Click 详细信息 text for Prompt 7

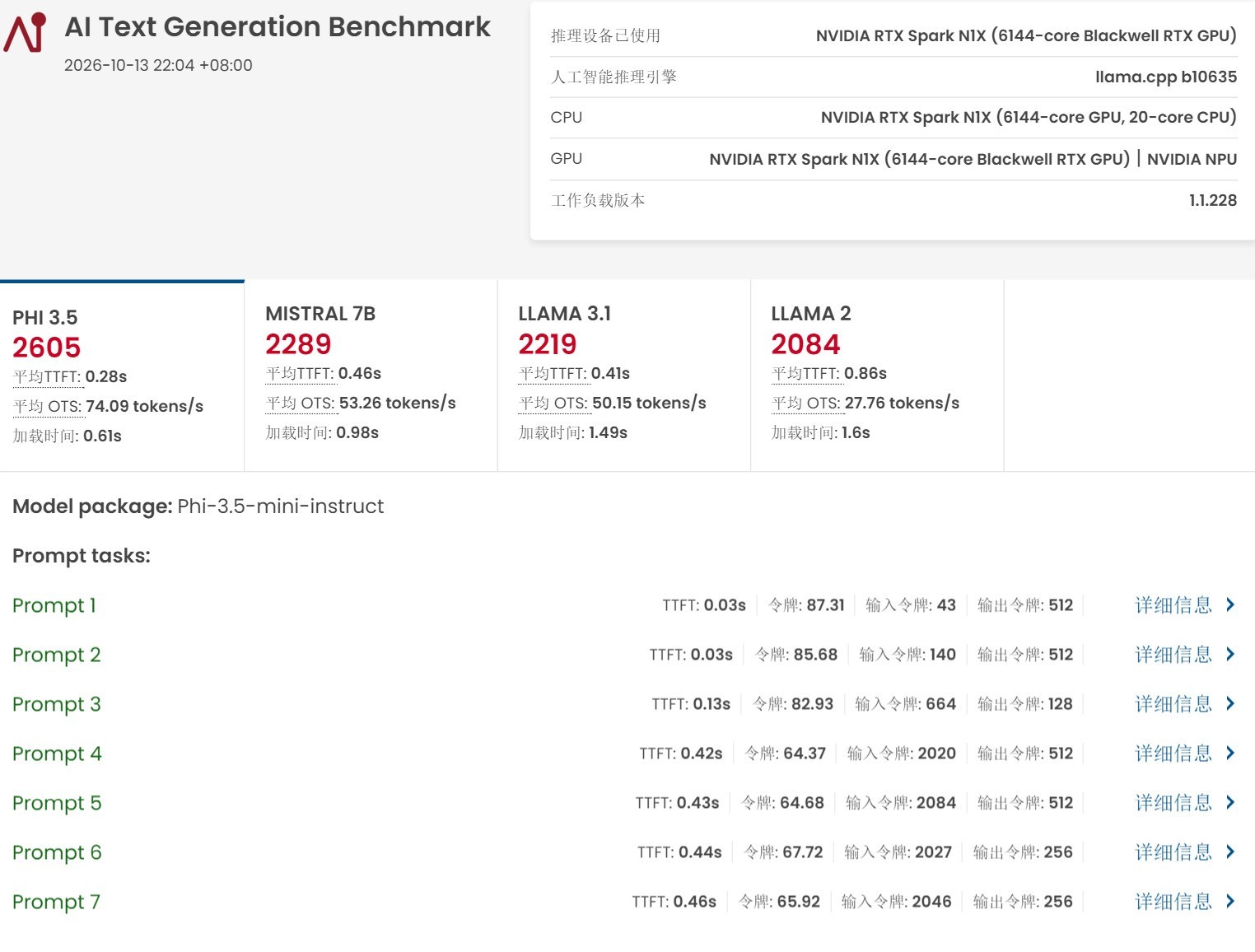click(1173, 902)
